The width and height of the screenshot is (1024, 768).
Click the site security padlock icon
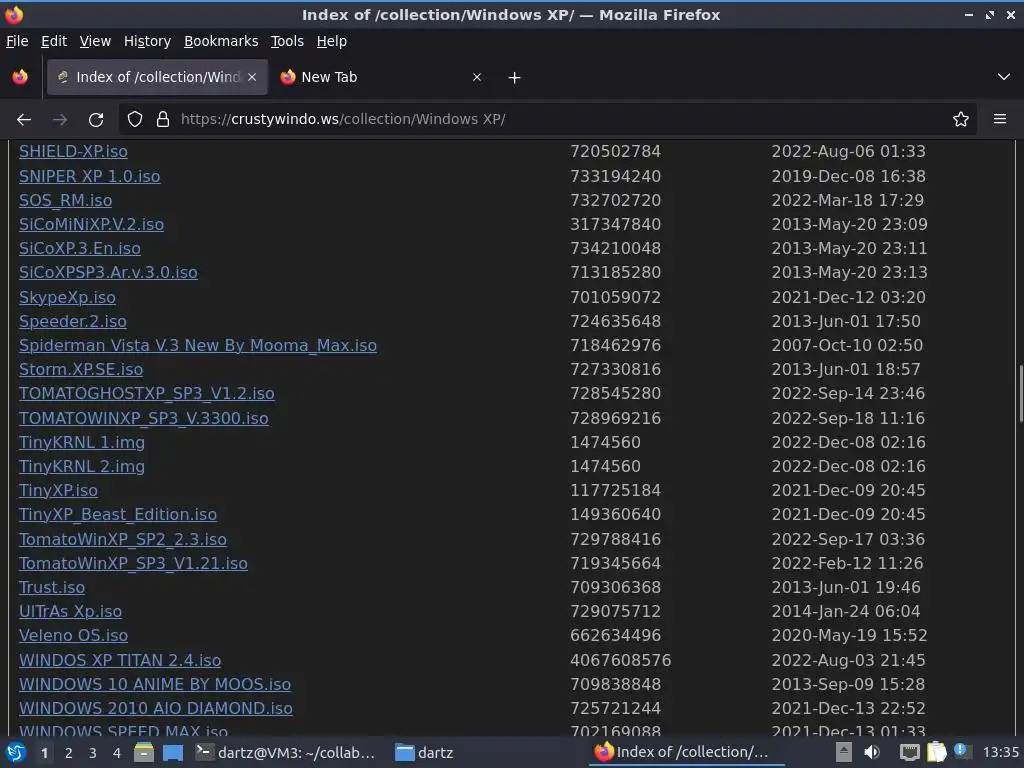163,120
